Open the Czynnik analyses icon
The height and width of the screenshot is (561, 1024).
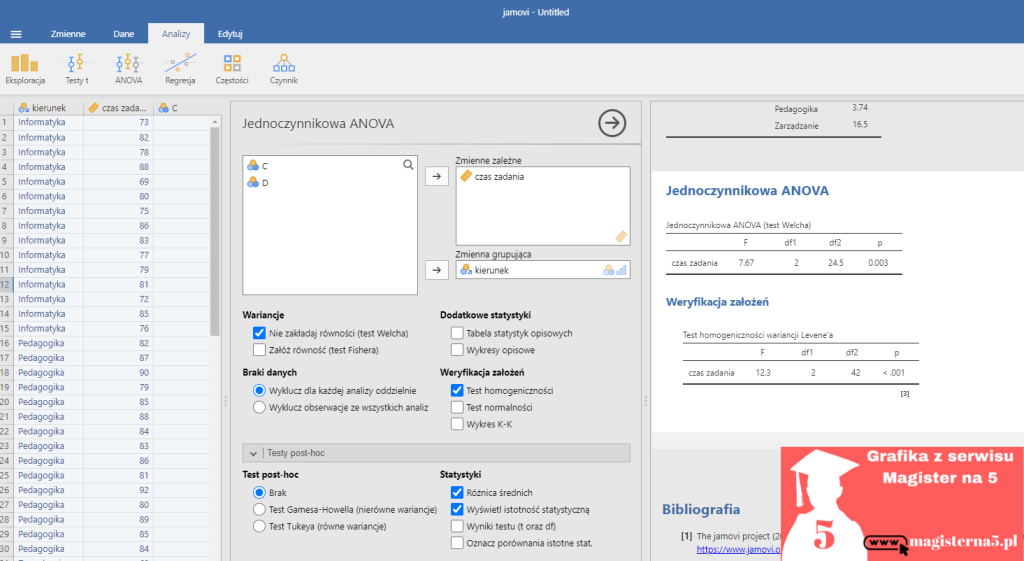(x=284, y=67)
